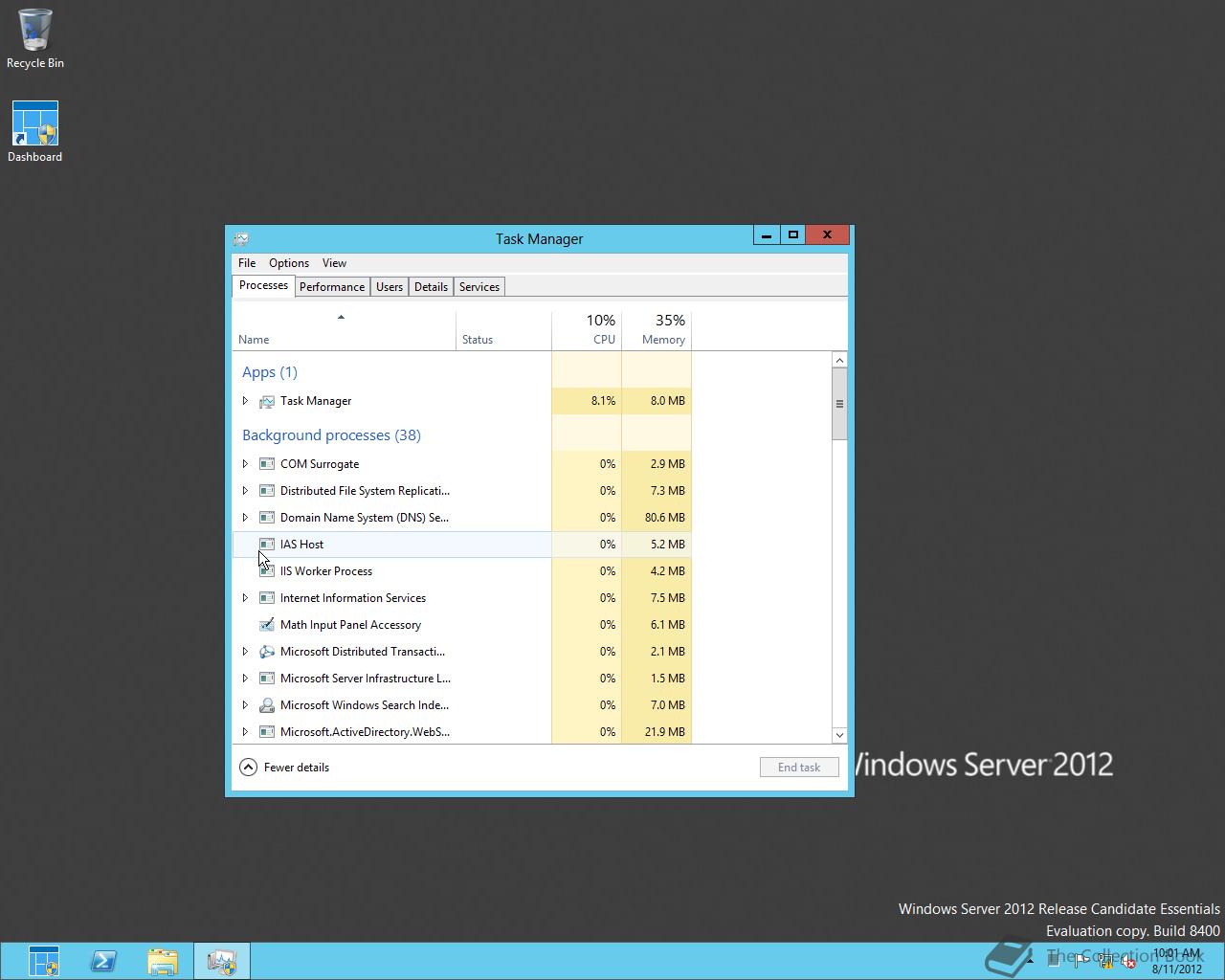Screen dimensions: 1225x980
Task: Open the File menu
Action: tap(247, 263)
